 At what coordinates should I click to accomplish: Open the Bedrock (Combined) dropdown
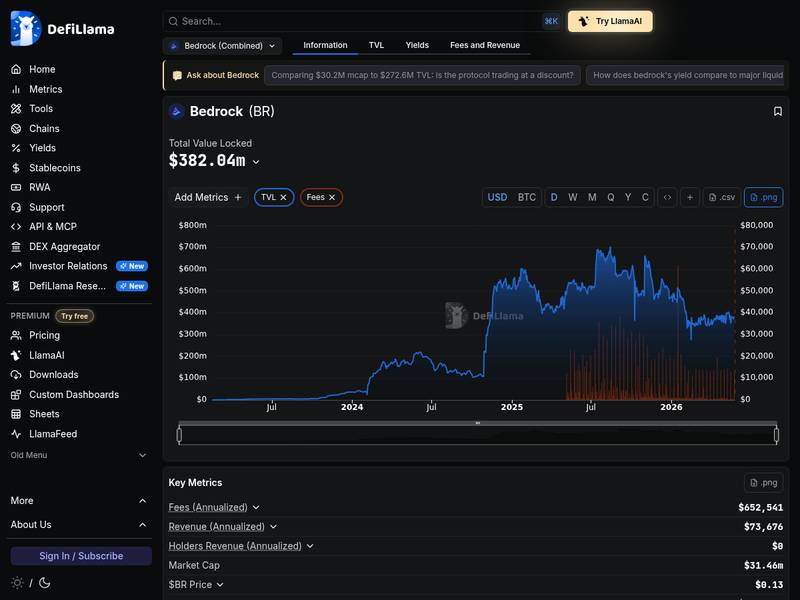point(222,46)
